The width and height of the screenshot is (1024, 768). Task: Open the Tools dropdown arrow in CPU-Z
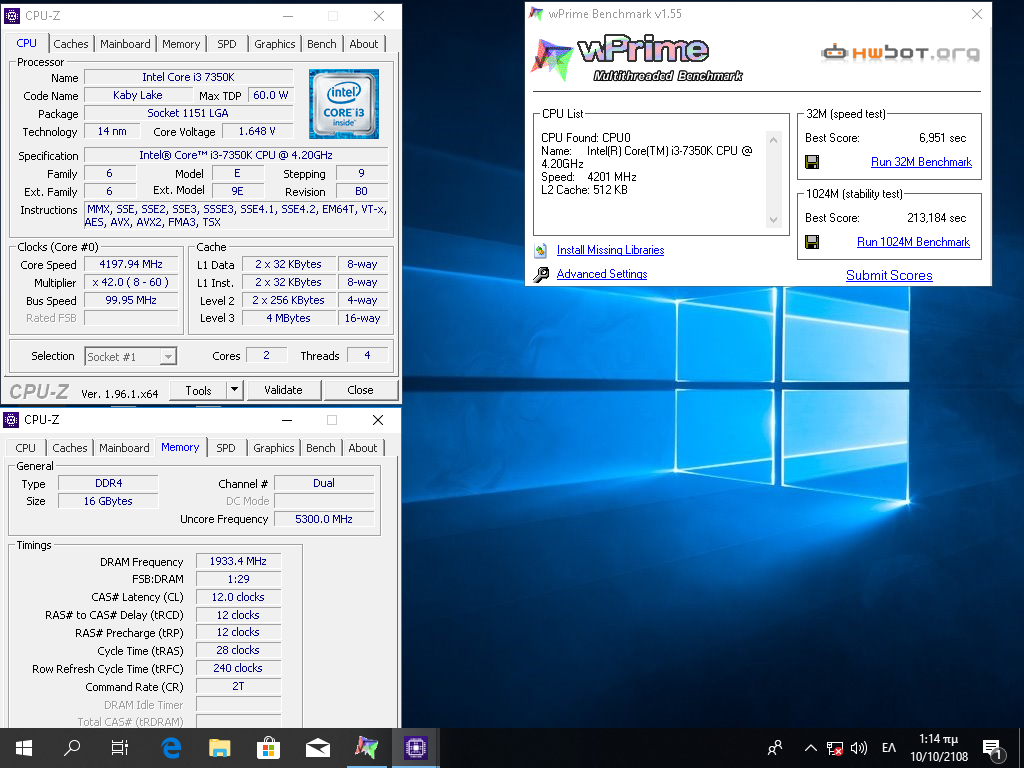[x=235, y=390]
